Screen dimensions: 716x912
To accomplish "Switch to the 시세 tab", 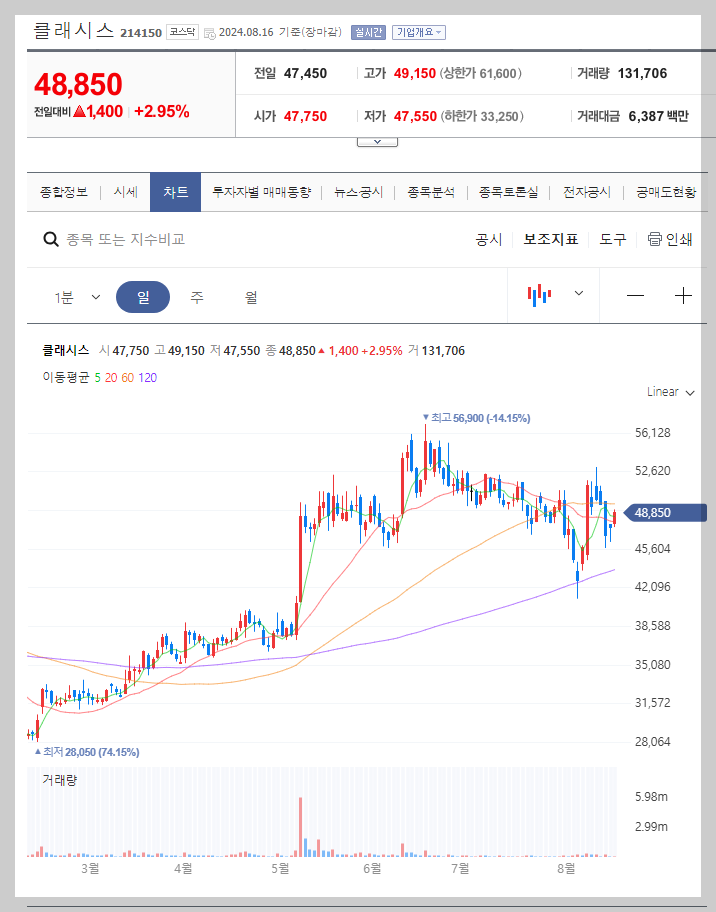I will point(124,192).
